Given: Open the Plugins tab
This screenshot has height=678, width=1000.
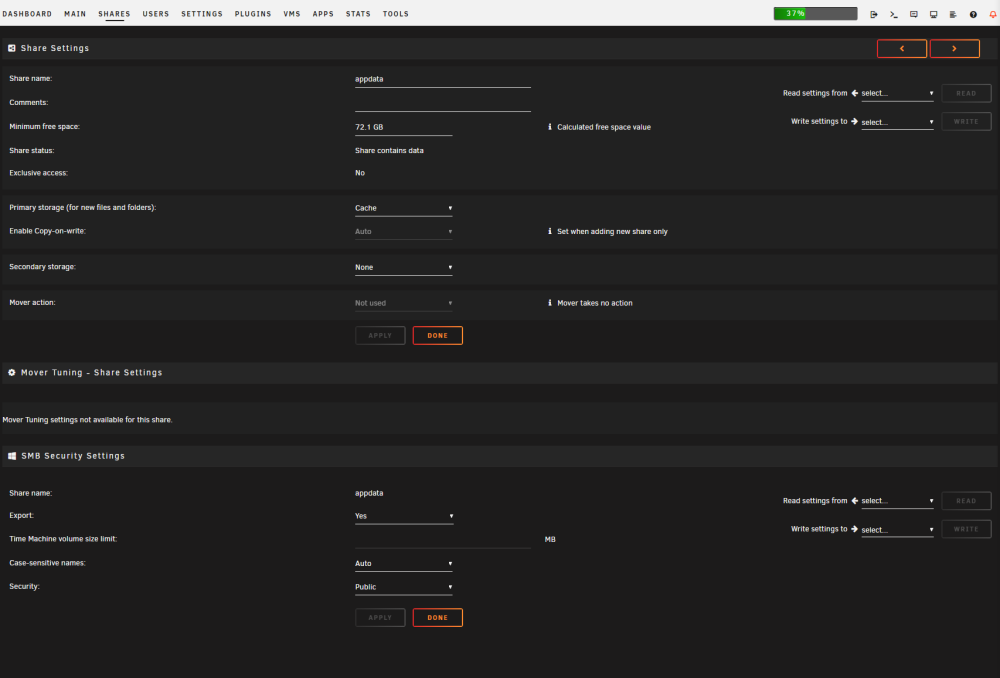Looking at the screenshot, I should point(253,14).
